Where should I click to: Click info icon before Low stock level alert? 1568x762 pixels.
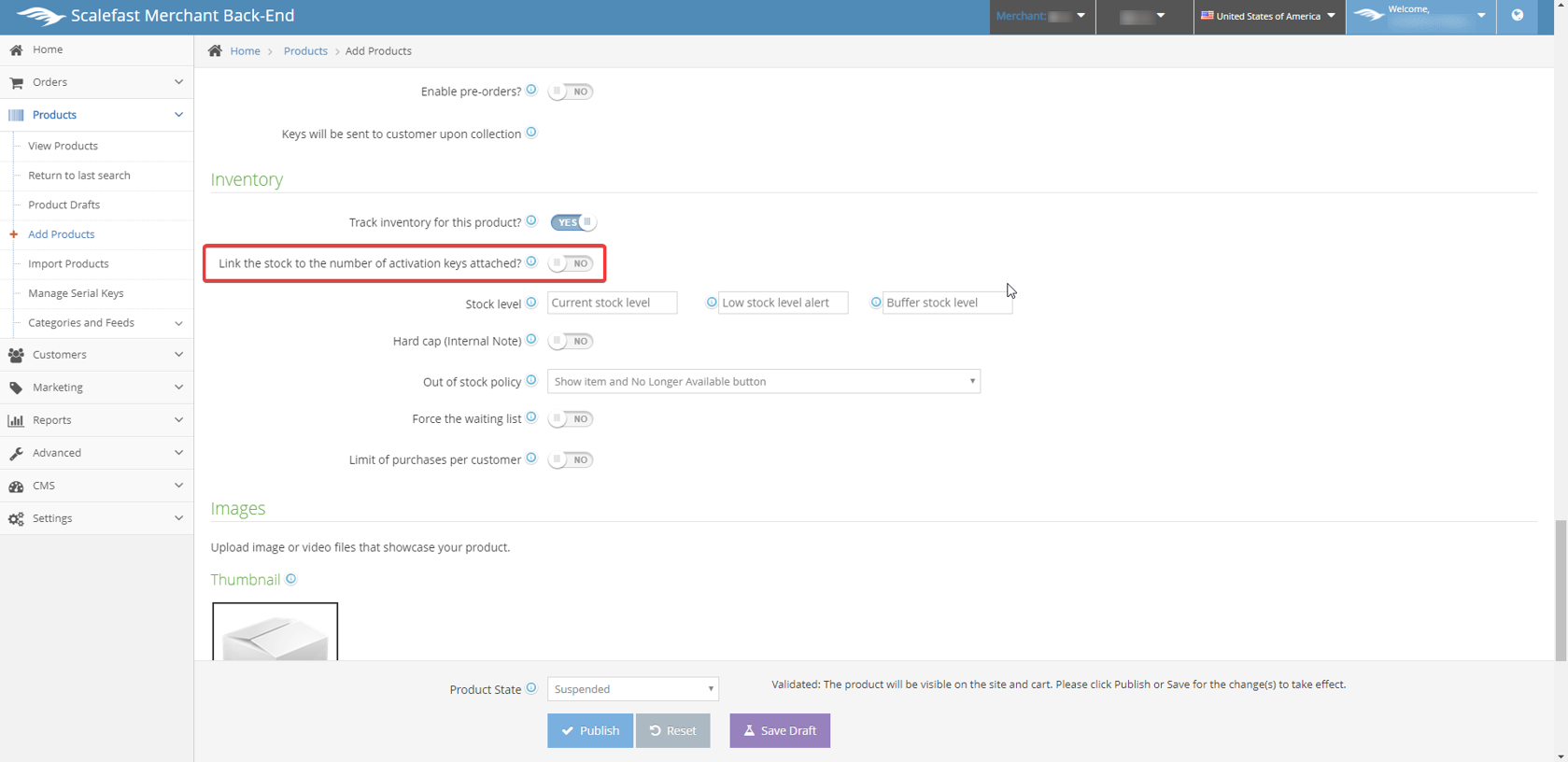(x=712, y=303)
